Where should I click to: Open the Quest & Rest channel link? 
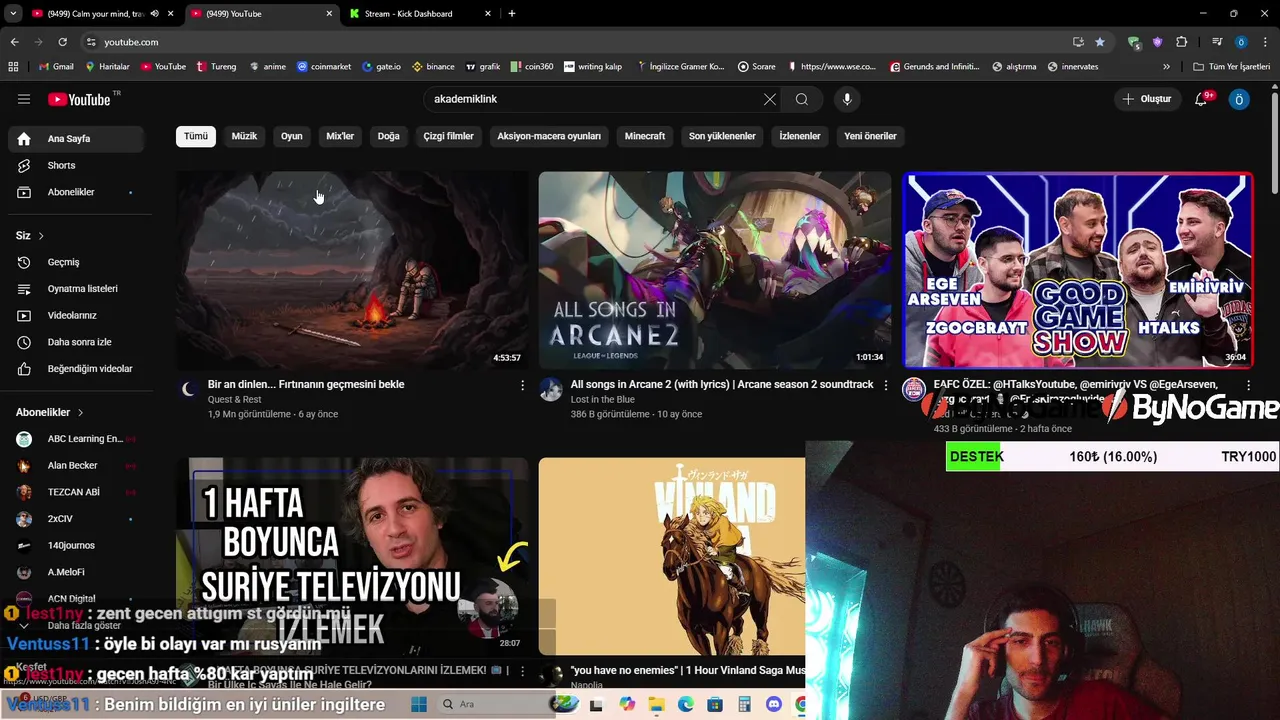(234, 400)
